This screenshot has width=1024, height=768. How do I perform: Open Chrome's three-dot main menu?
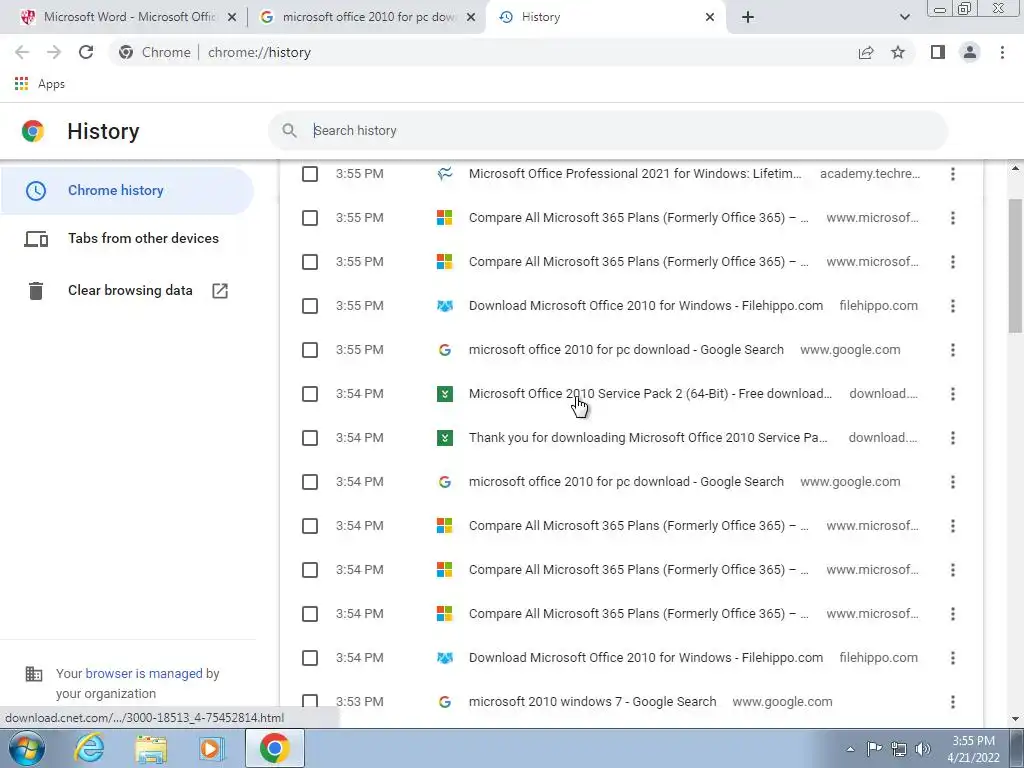[1002, 52]
